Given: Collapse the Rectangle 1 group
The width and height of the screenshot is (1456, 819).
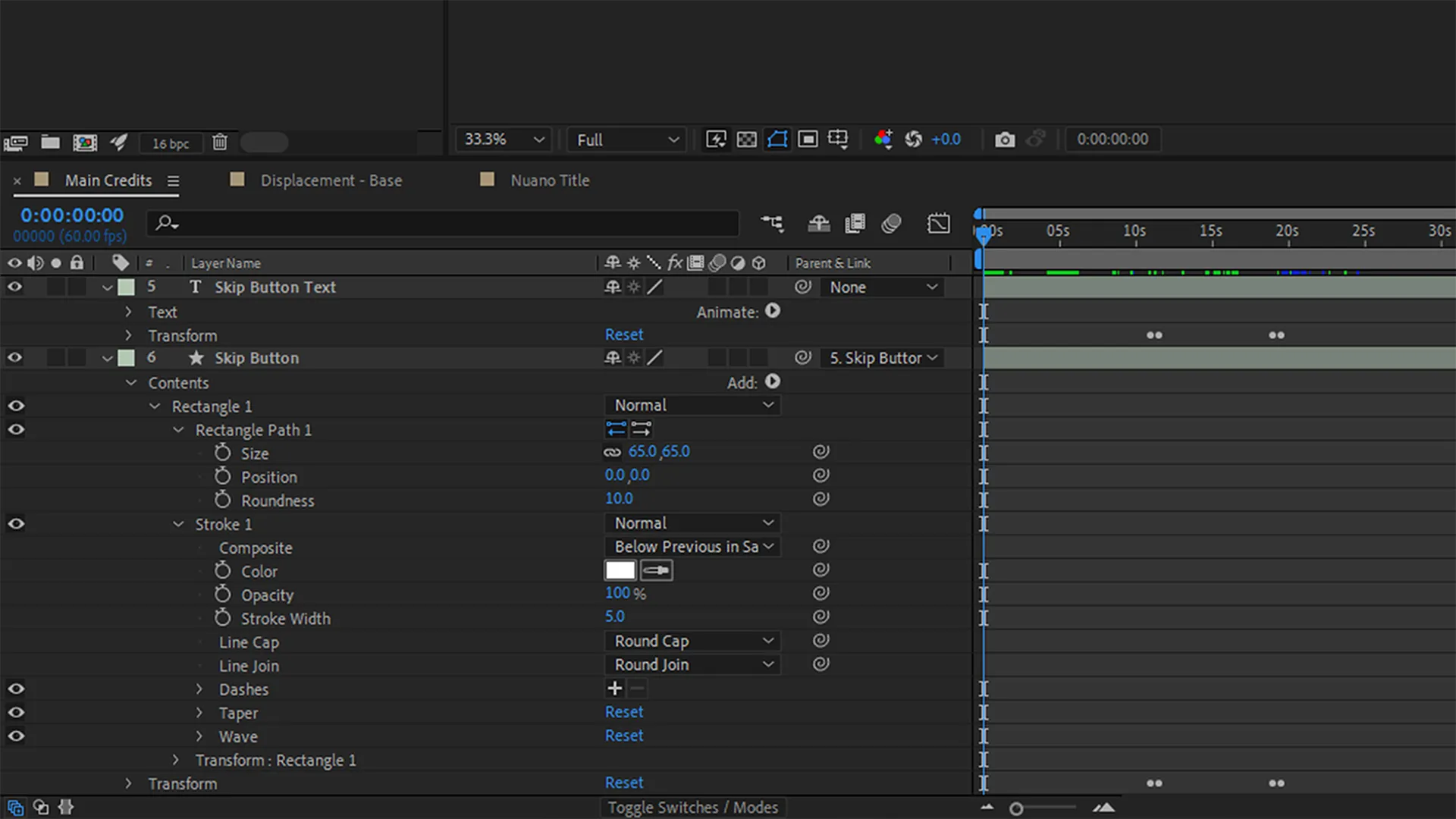Looking at the screenshot, I should click(155, 406).
